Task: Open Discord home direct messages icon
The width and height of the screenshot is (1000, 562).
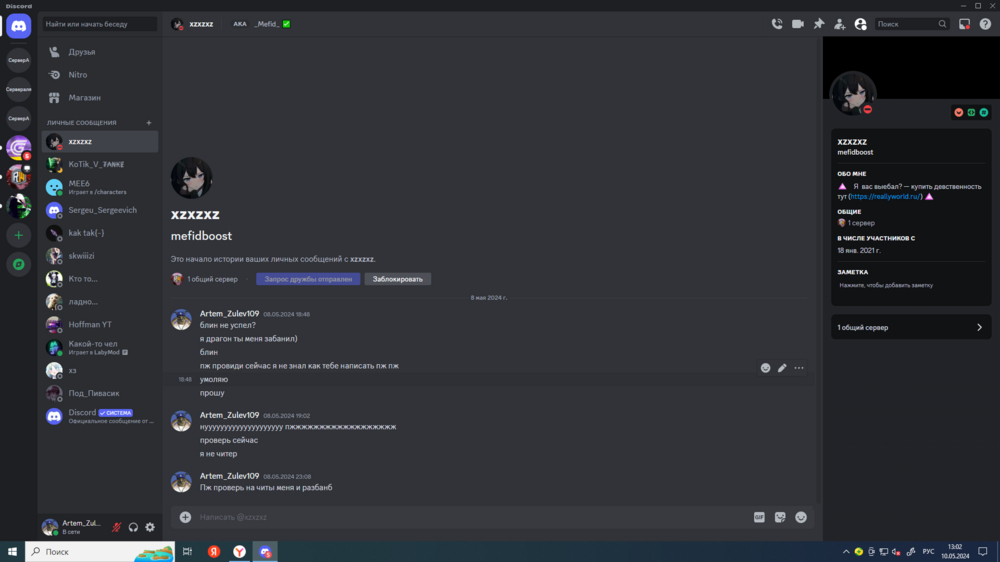Action: coord(18,26)
